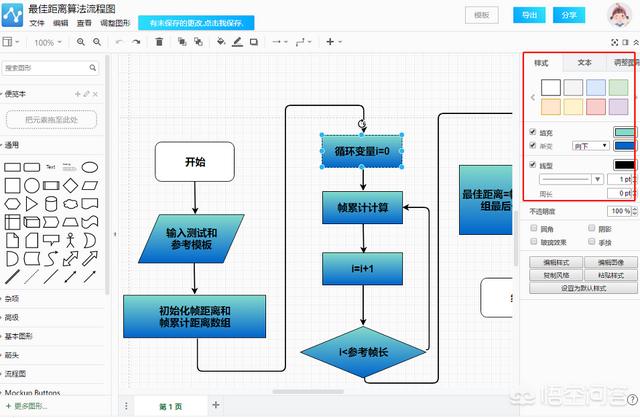Pick the cylinder shape from palette
Image resolution: width=640 pixels, height=418 pixels.
coord(51,204)
